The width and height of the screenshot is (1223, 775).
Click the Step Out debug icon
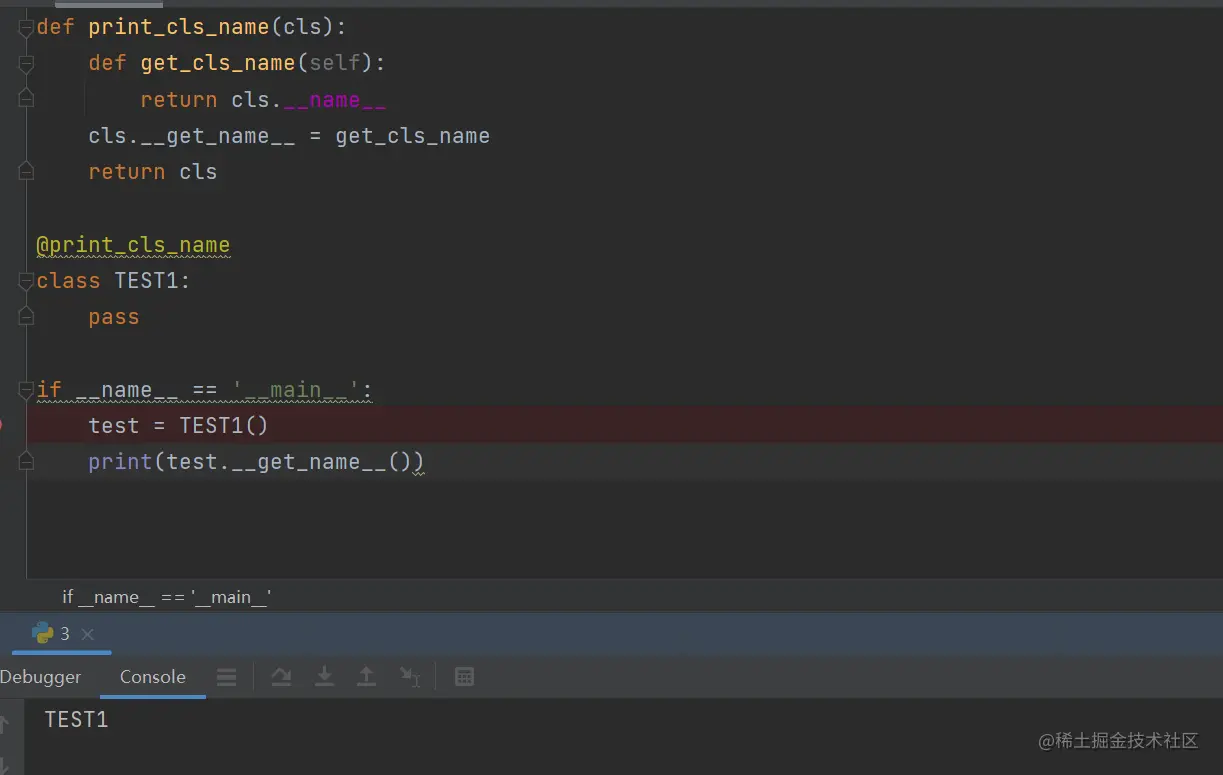[367, 677]
